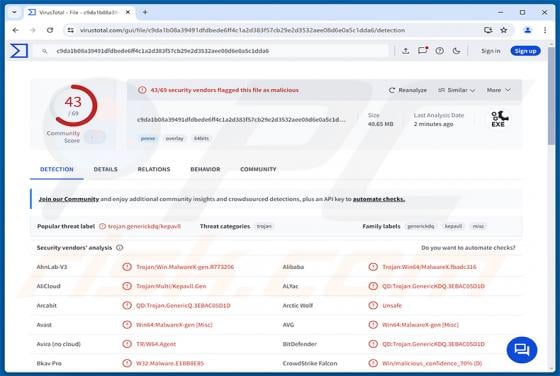Click the Sign in link
The width and height of the screenshot is (560, 376).
click(x=490, y=51)
